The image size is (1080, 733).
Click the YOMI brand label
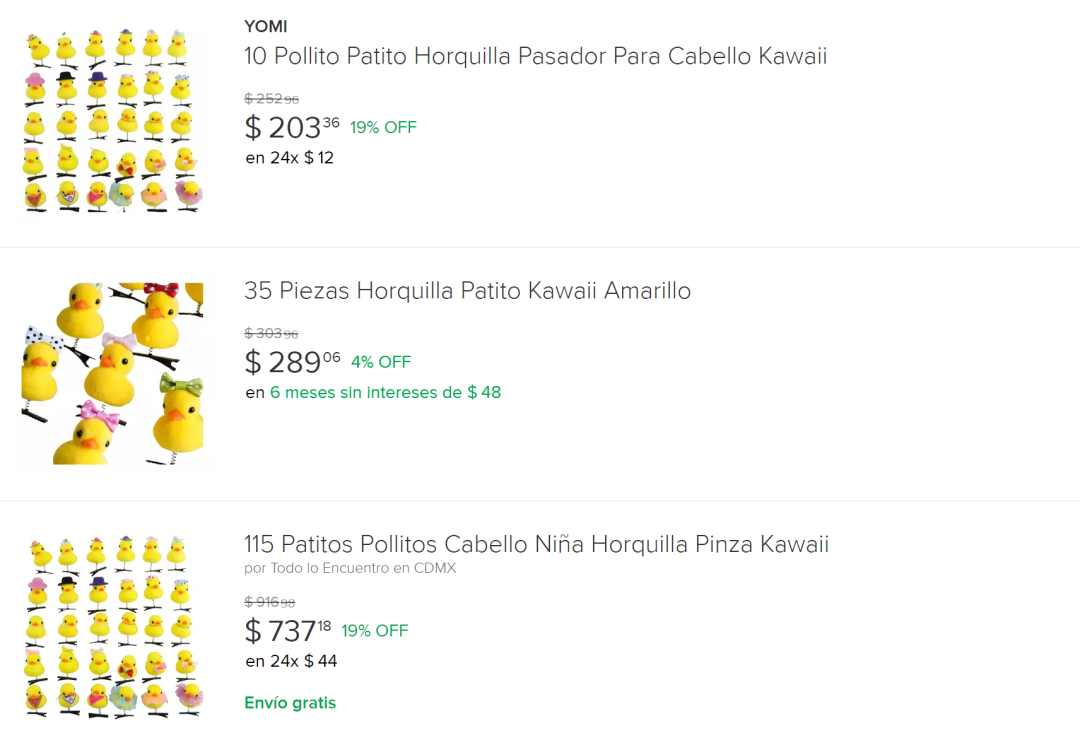pyautogui.click(x=265, y=26)
